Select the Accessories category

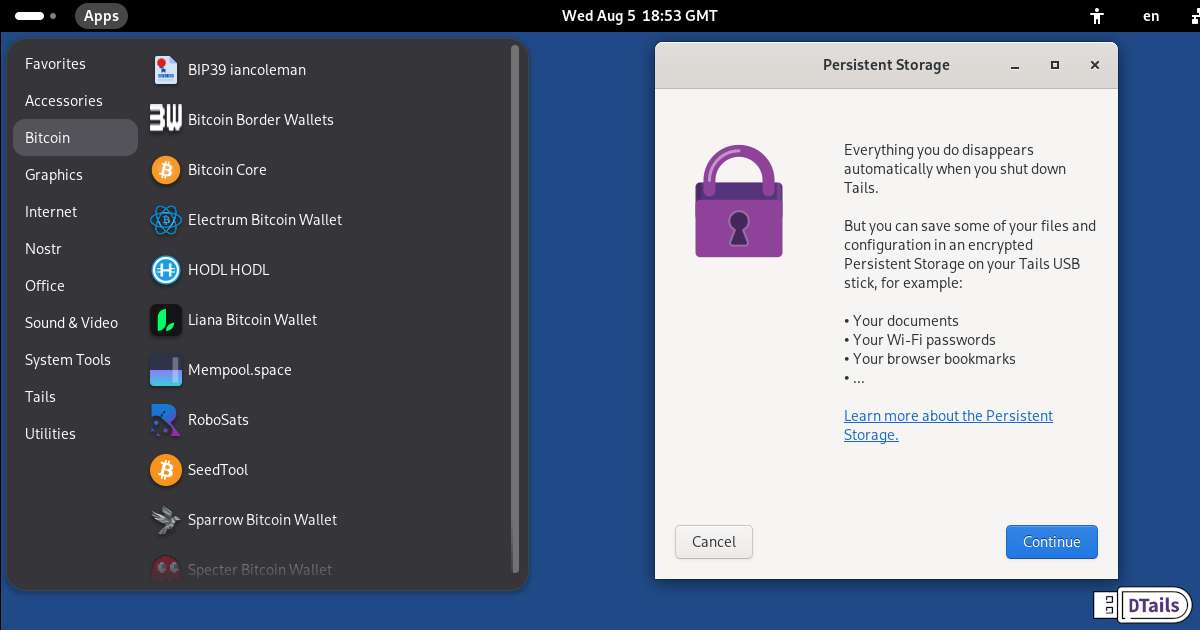click(x=75, y=101)
